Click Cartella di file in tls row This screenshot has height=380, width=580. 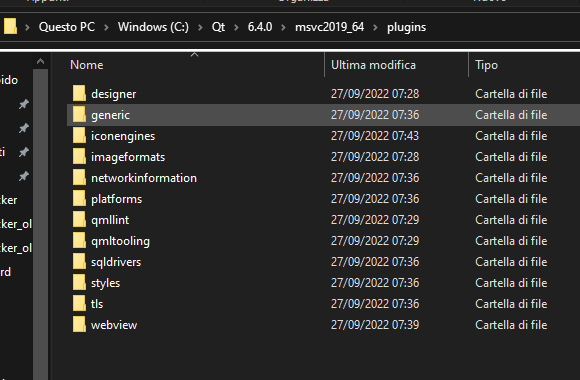(511, 304)
